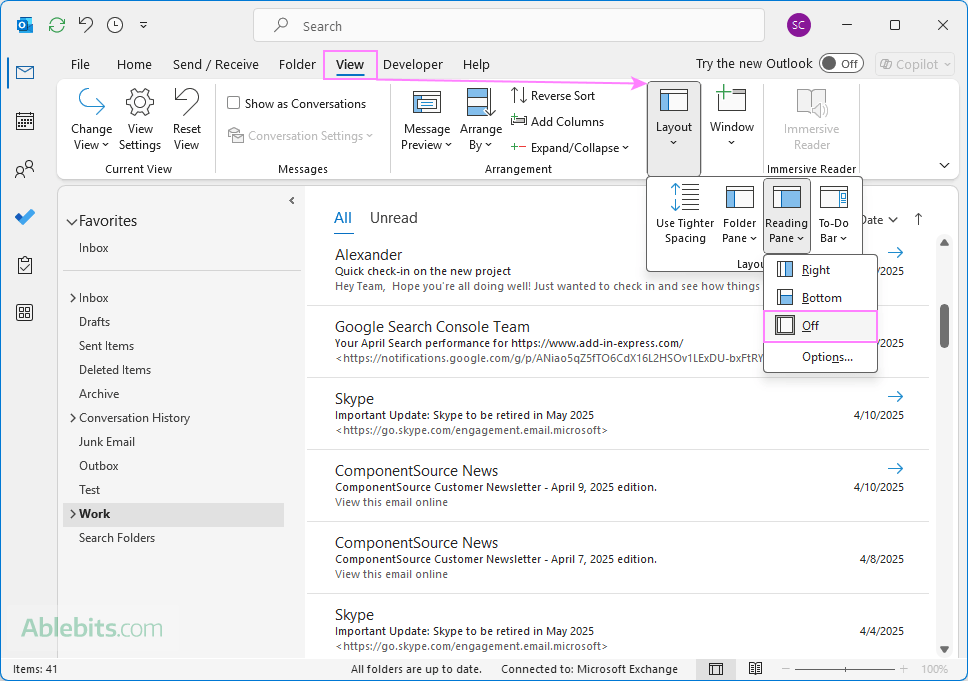Reverse sort order with up arrow
Viewport: 968px width, 681px height.
click(x=918, y=219)
